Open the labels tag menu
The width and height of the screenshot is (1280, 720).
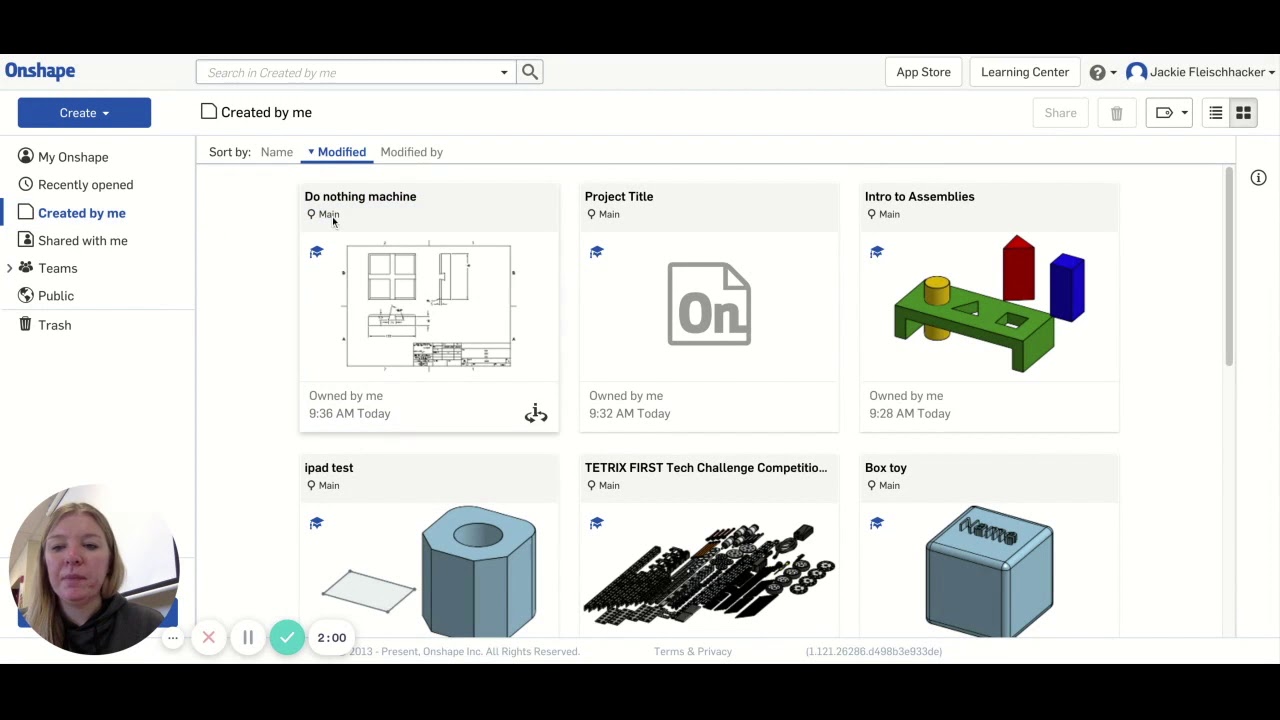coord(1170,113)
